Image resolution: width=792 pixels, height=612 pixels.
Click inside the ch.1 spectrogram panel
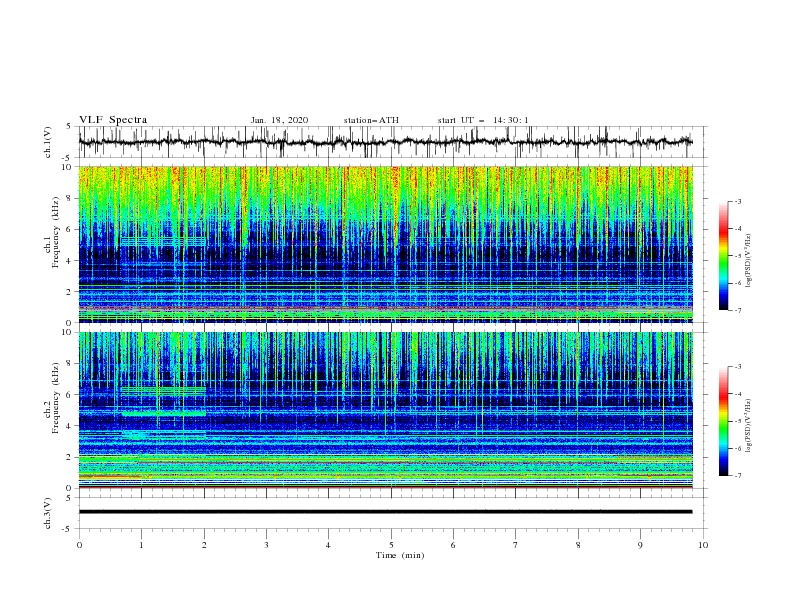pos(385,244)
